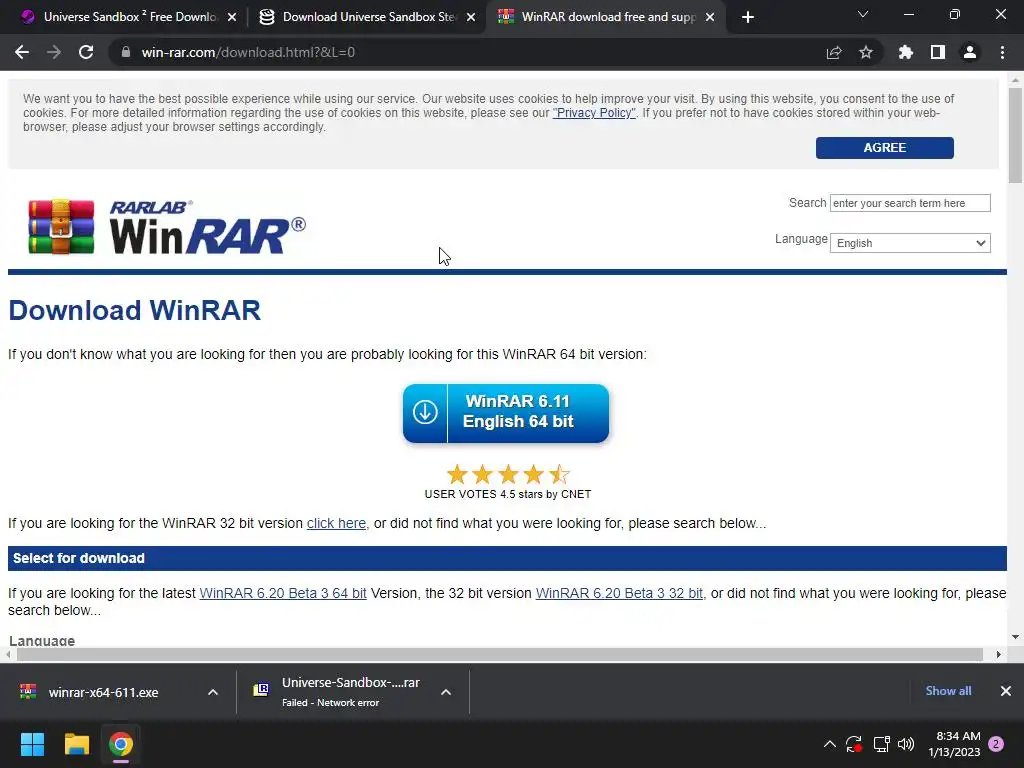Open File Explorer from the taskbar
This screenshot has height=768, width=1024.
76,744
